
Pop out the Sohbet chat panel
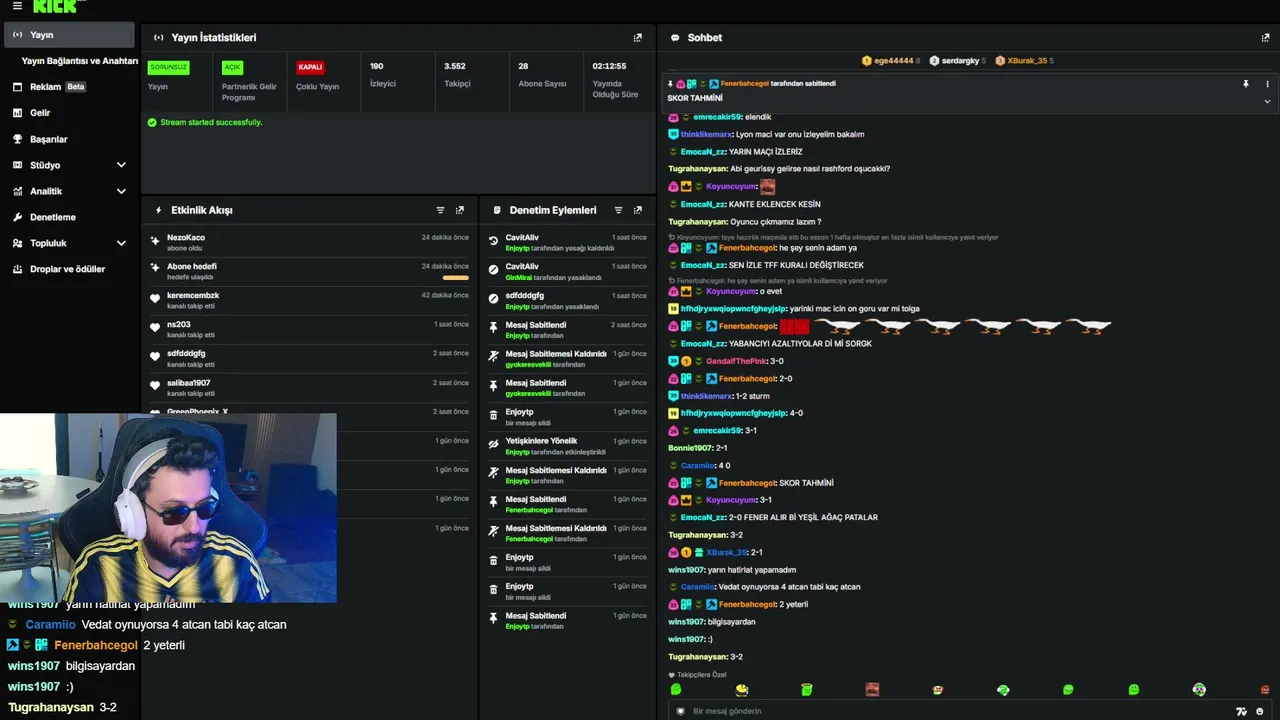(x=1265, y=38)
